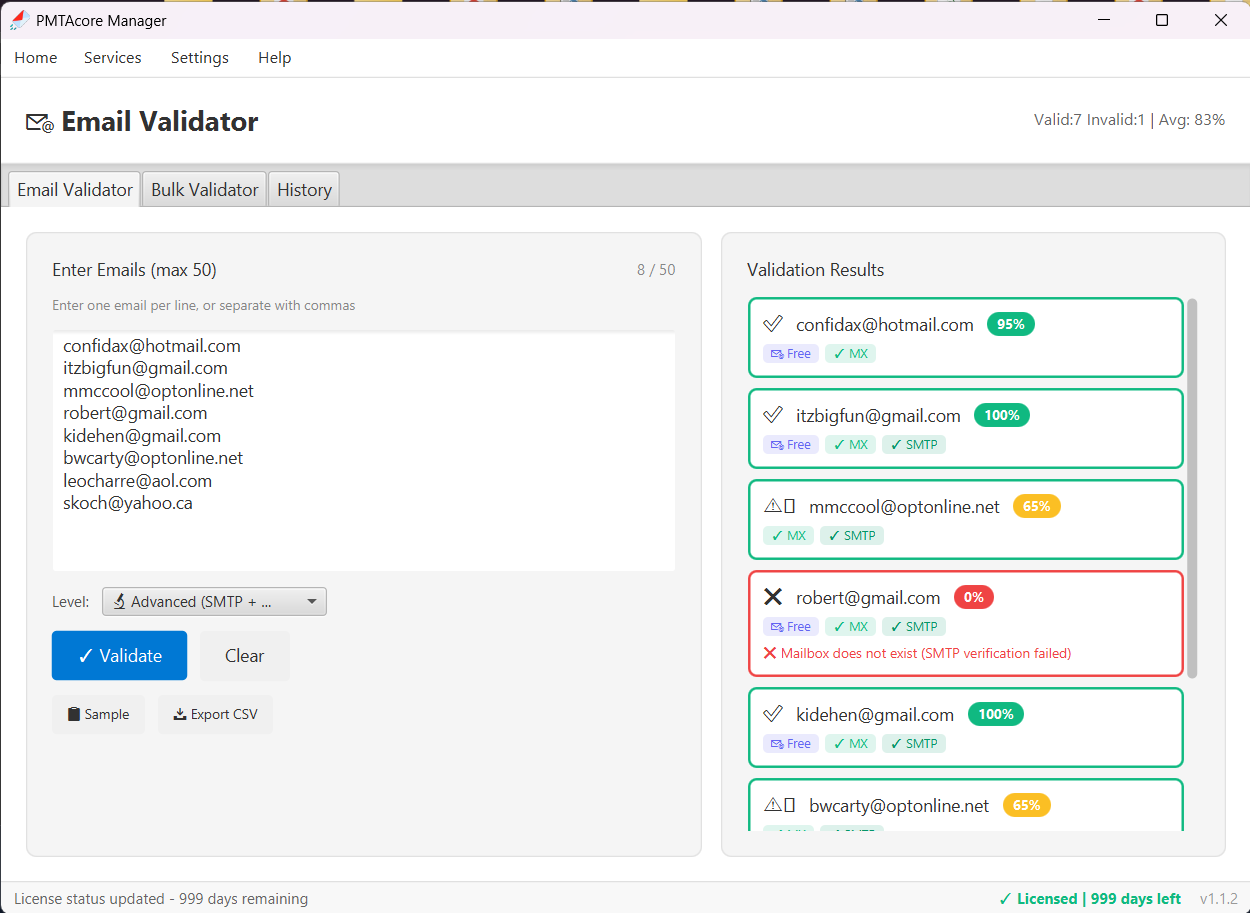
Task: Open the History tab
Action: (303, 189)
